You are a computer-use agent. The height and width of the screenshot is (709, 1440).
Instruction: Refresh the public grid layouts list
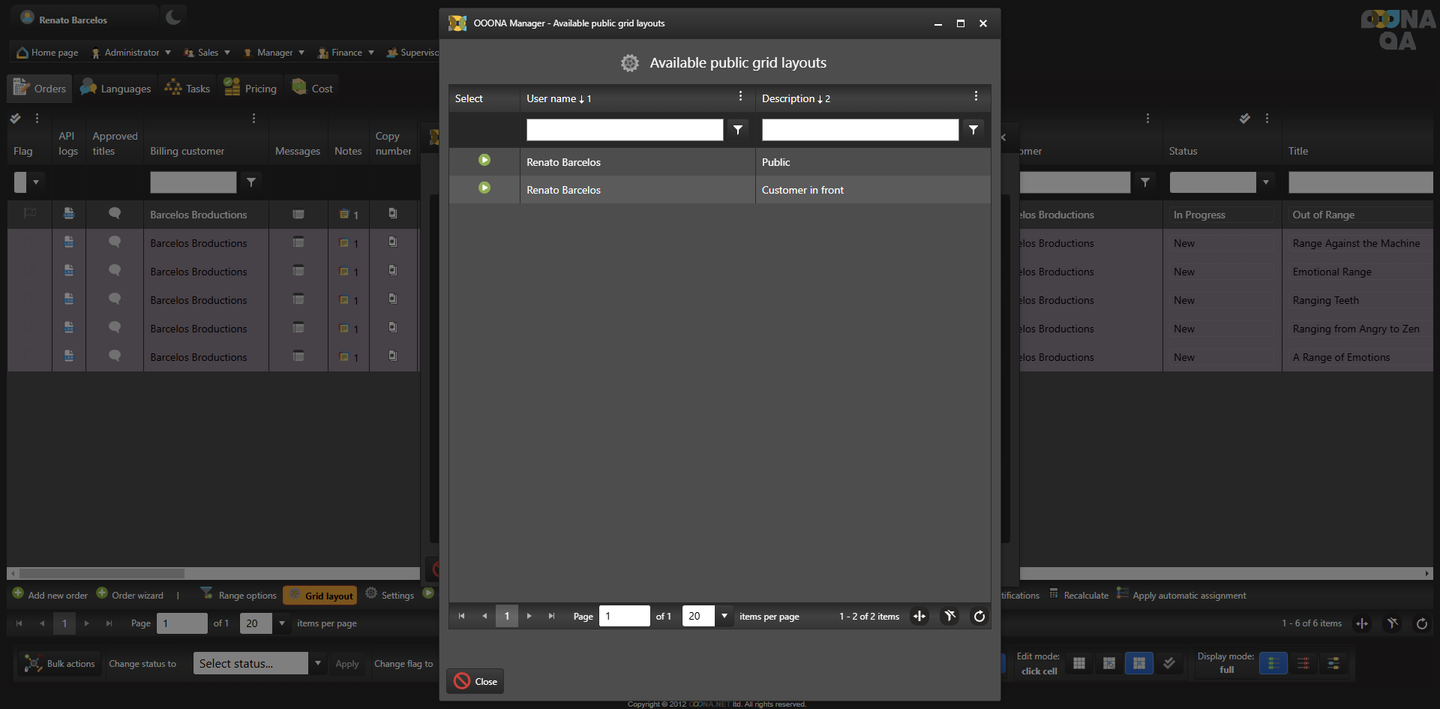pyautogui.click(x=979, y=617)
